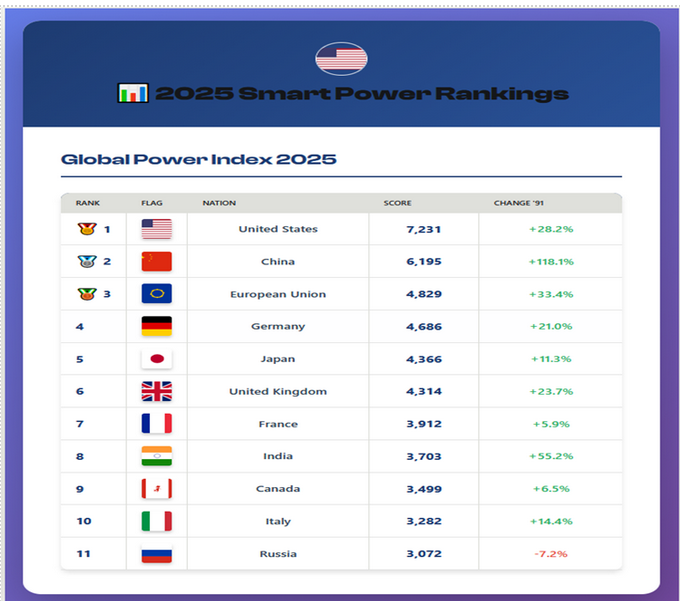
Task: Click China's score 6,195
Action: [424, 262]
